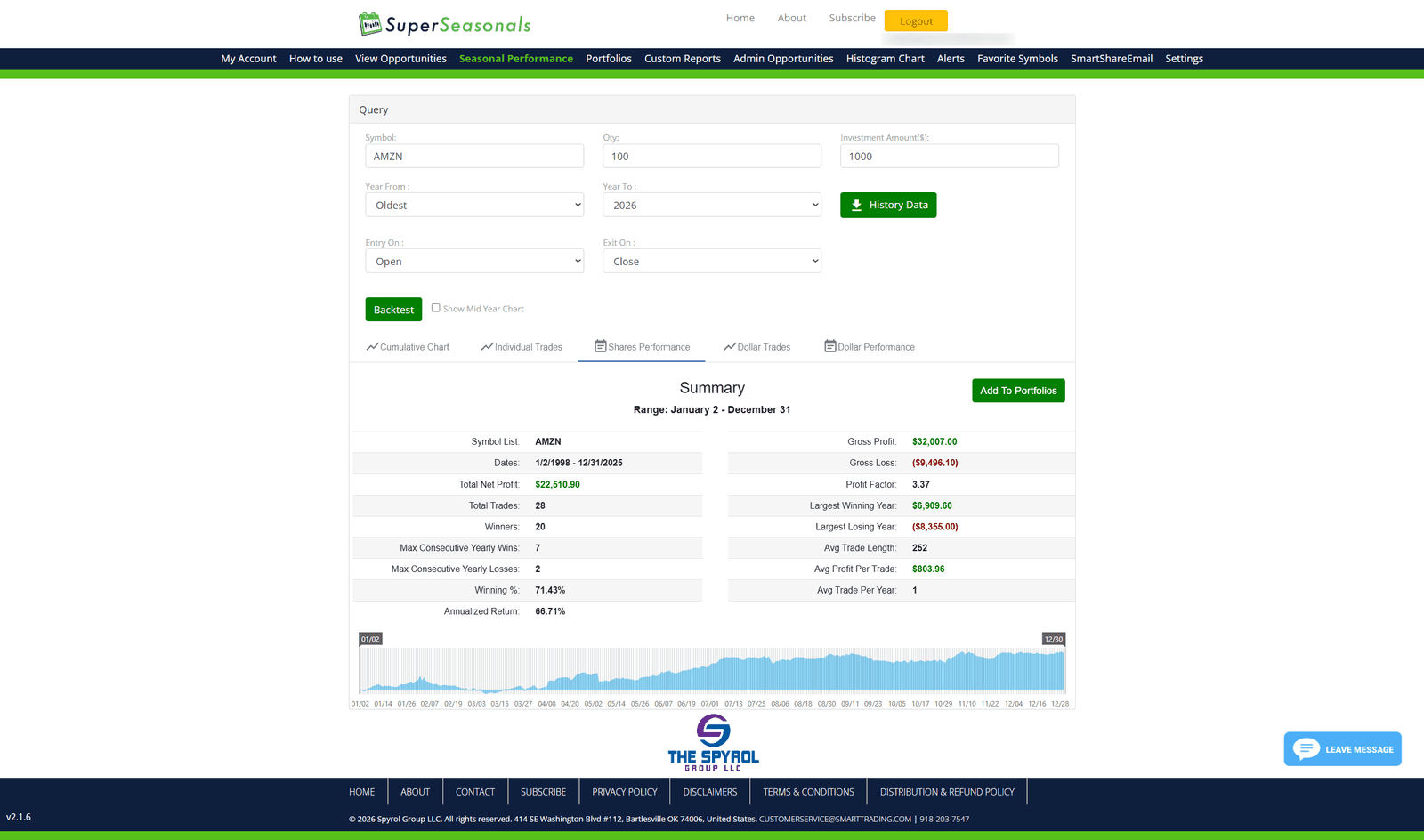This screenshot has height=840, width=1424.
Task: Open Histogram Chart menu item
Action: (886, 59)
